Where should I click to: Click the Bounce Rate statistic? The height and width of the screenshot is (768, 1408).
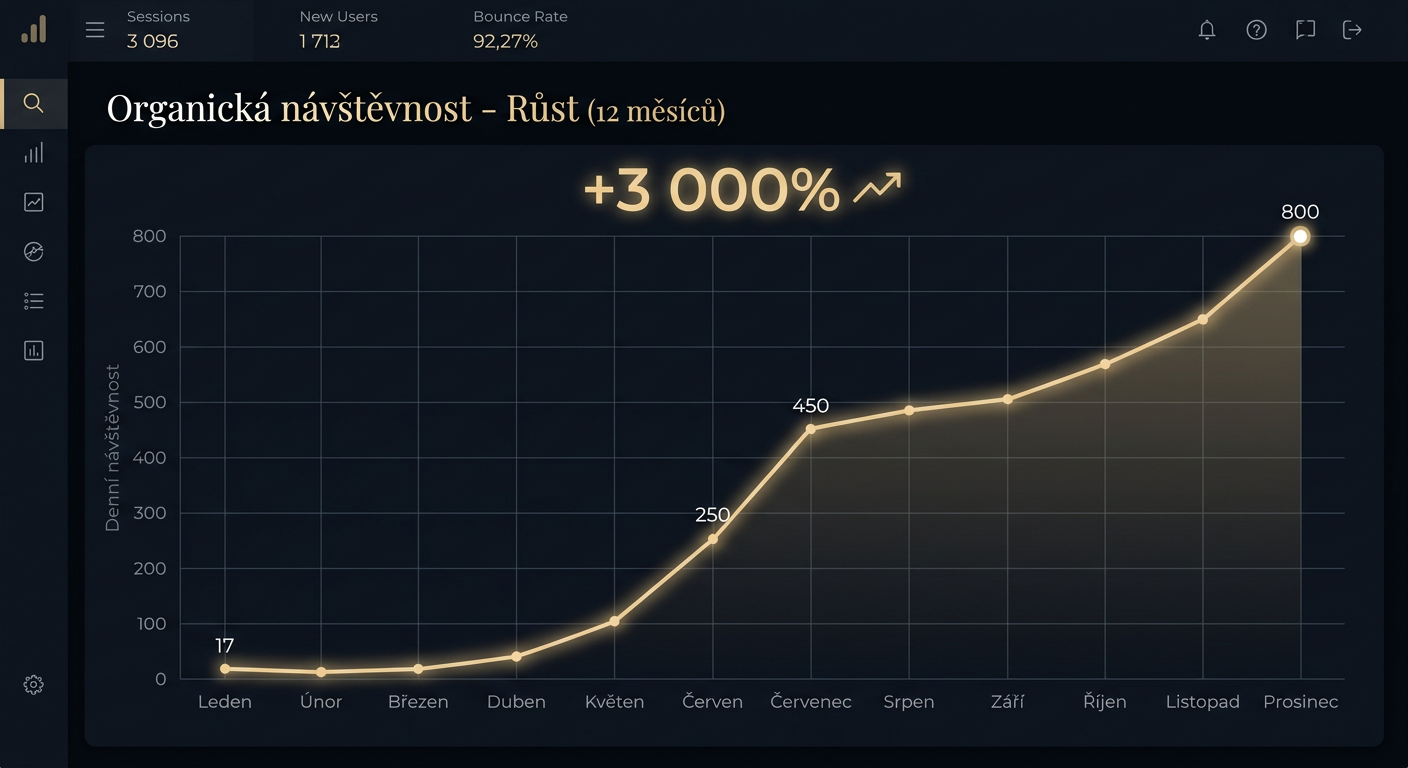[x=520, y=29]
